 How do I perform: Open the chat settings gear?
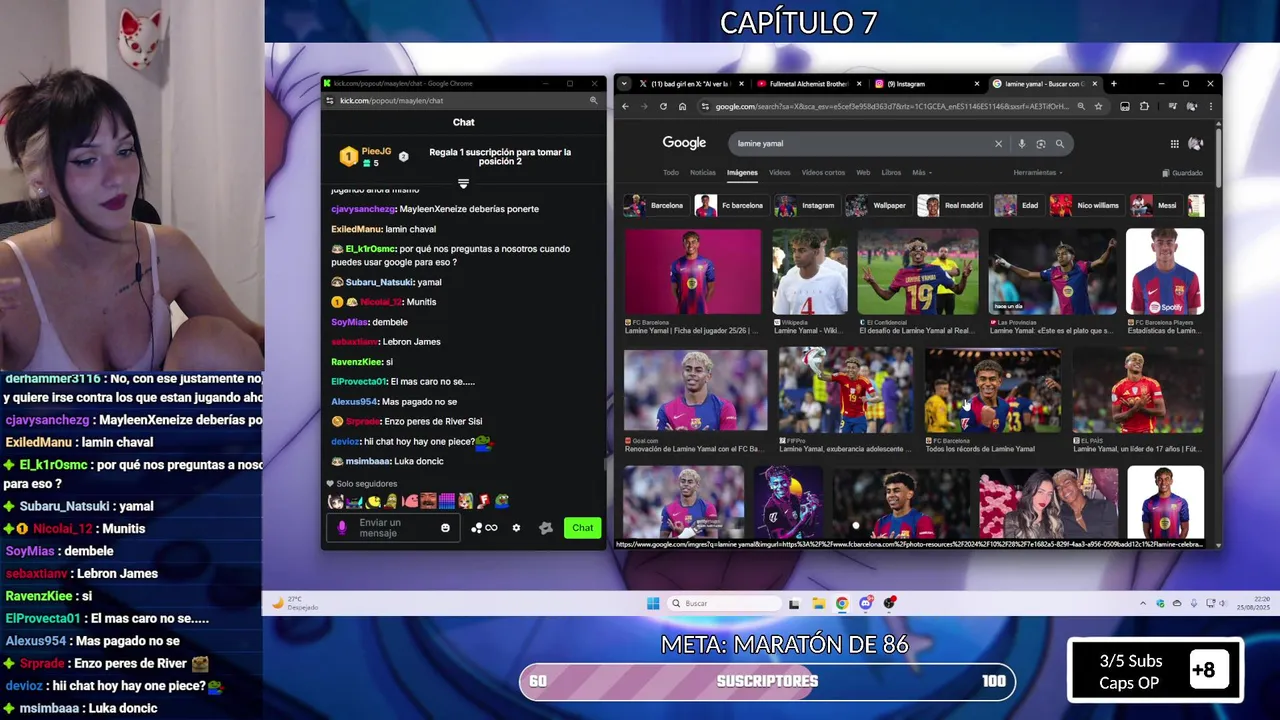(516, 528)
